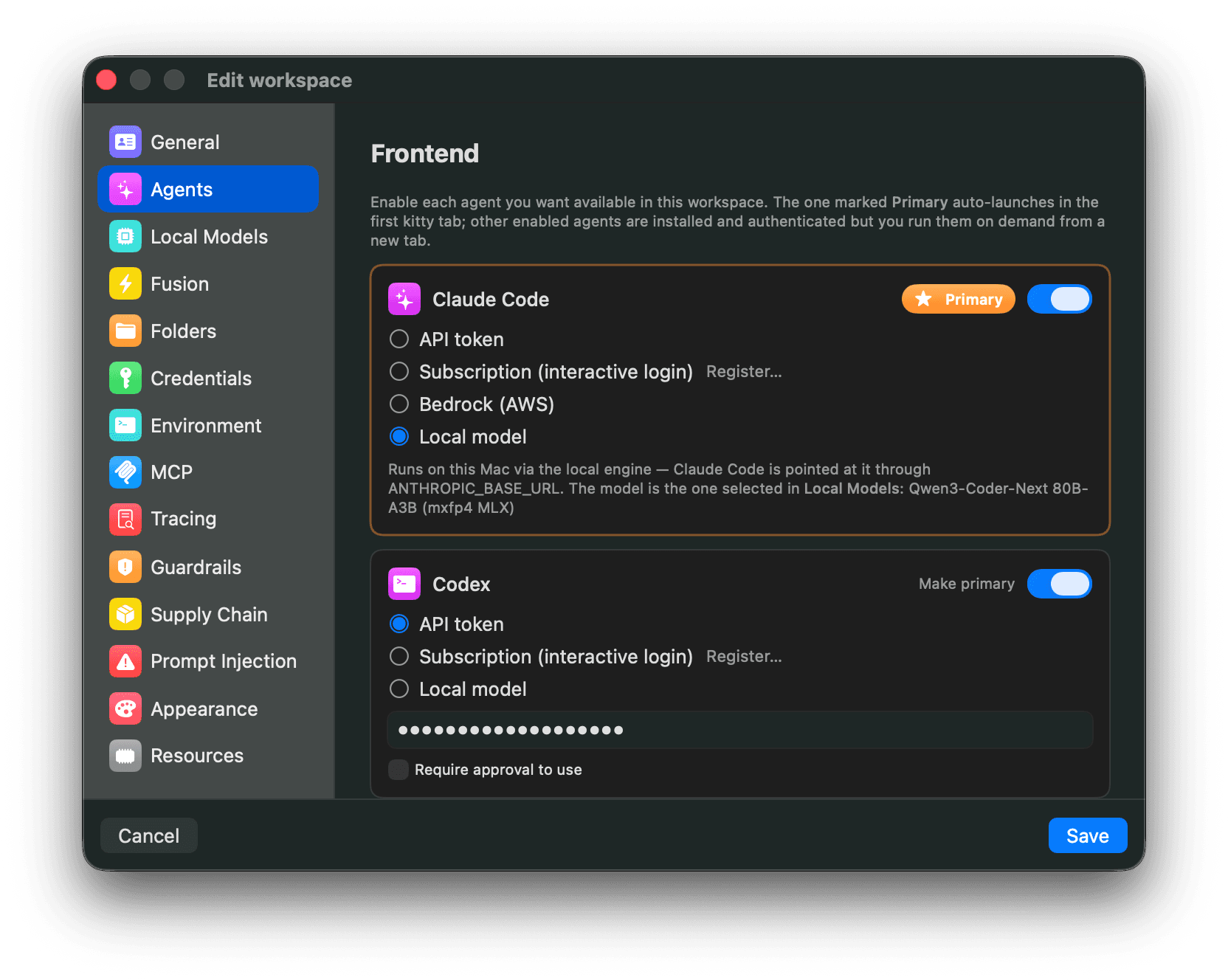The width and height of the screenshot is (1228, 980).
Task: Click the star icon in Primary badge
Action: 923,299
